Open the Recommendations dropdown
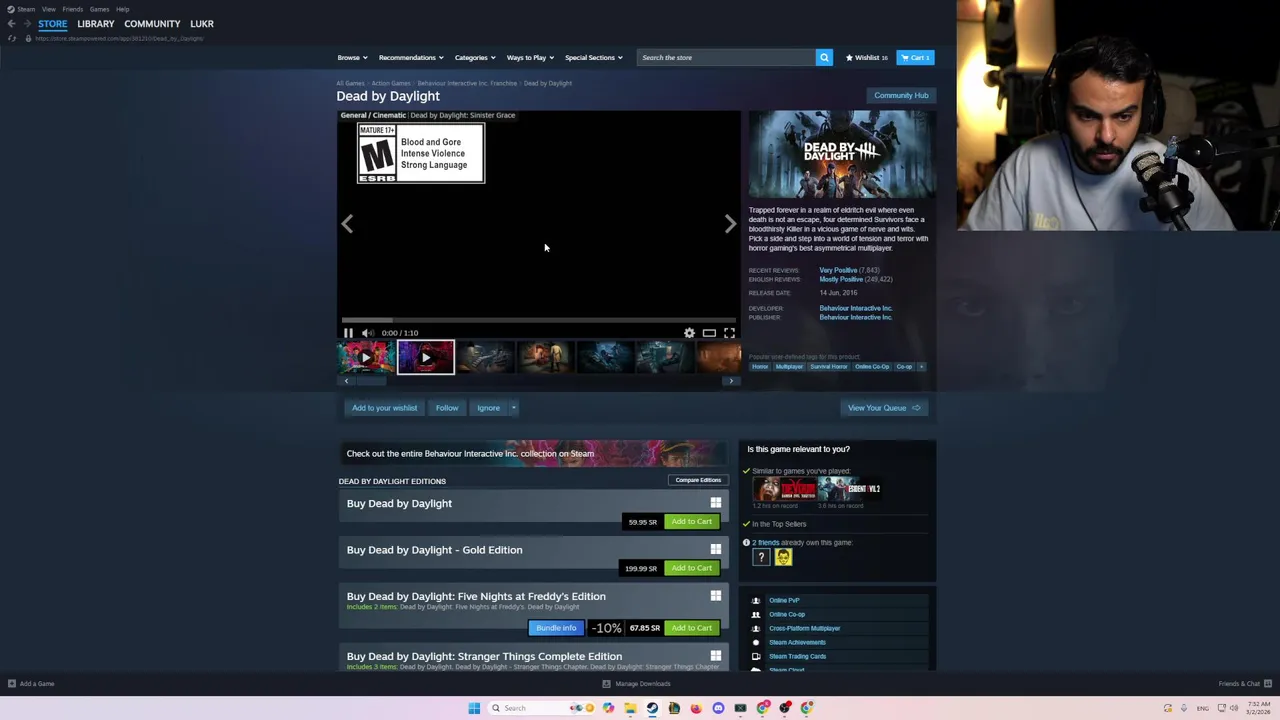The image size is (1280, 720). 410,57
